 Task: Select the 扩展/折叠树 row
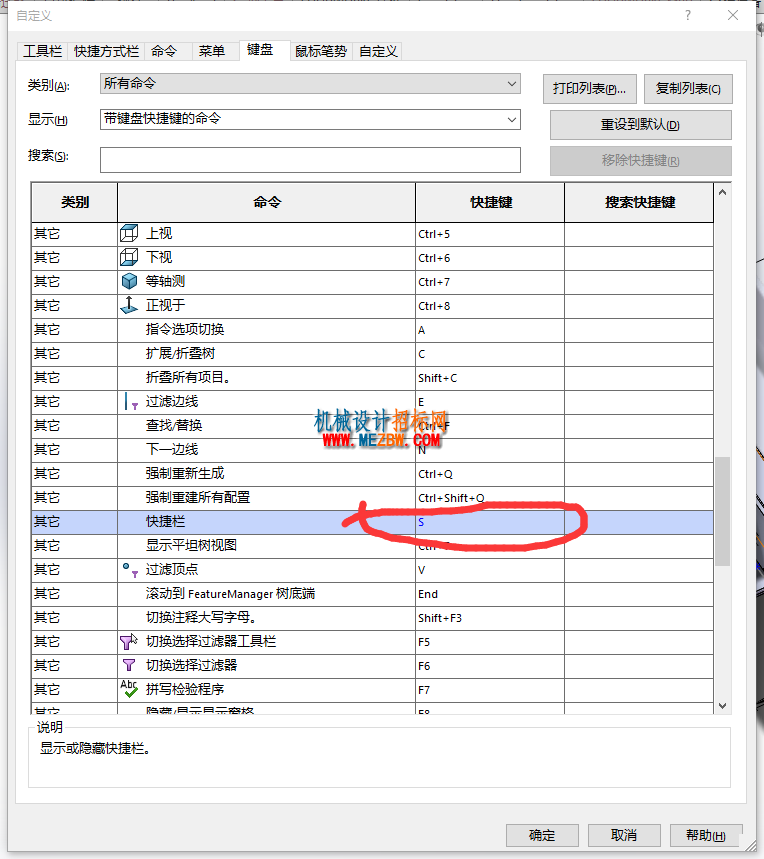372,354
